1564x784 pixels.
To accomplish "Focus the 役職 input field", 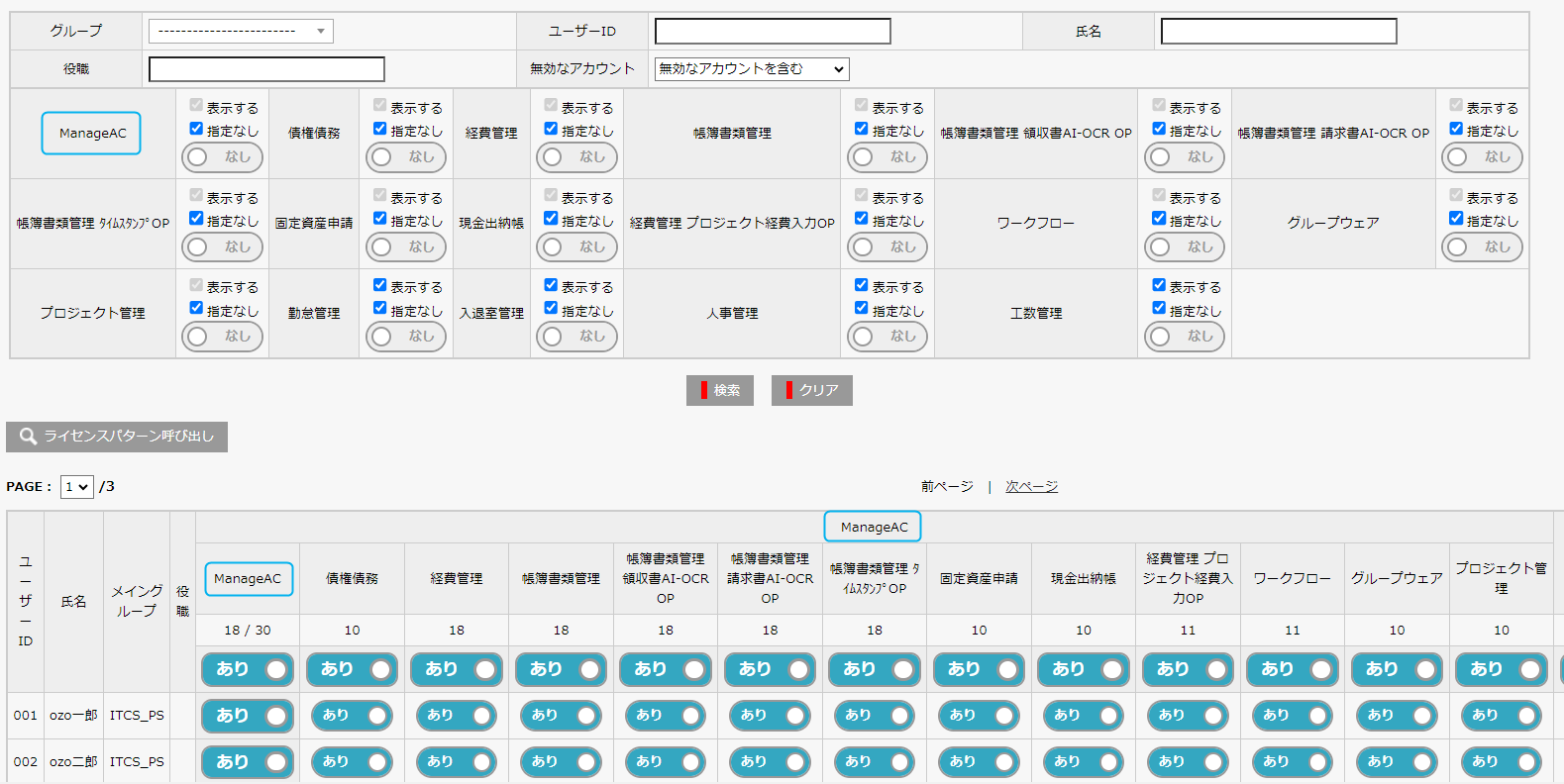I will [x=266, y=68].
